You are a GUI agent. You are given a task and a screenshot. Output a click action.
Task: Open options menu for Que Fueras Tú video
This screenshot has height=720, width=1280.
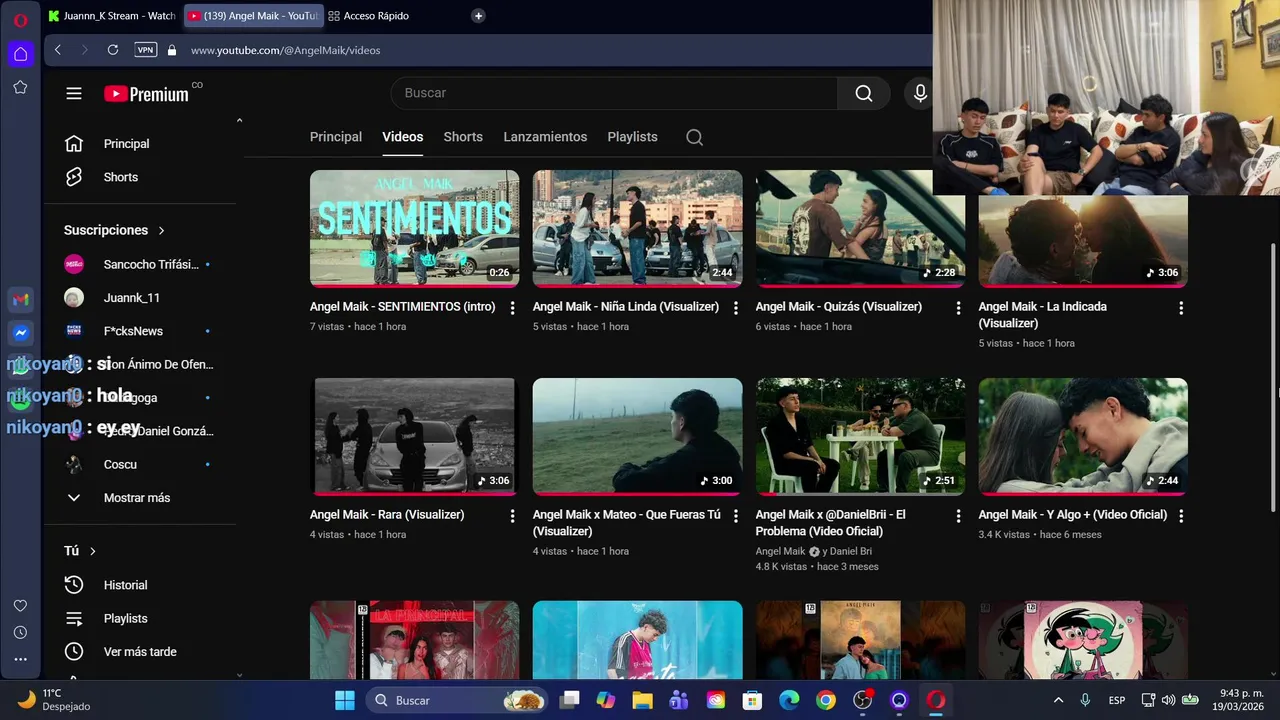[735, 516]
